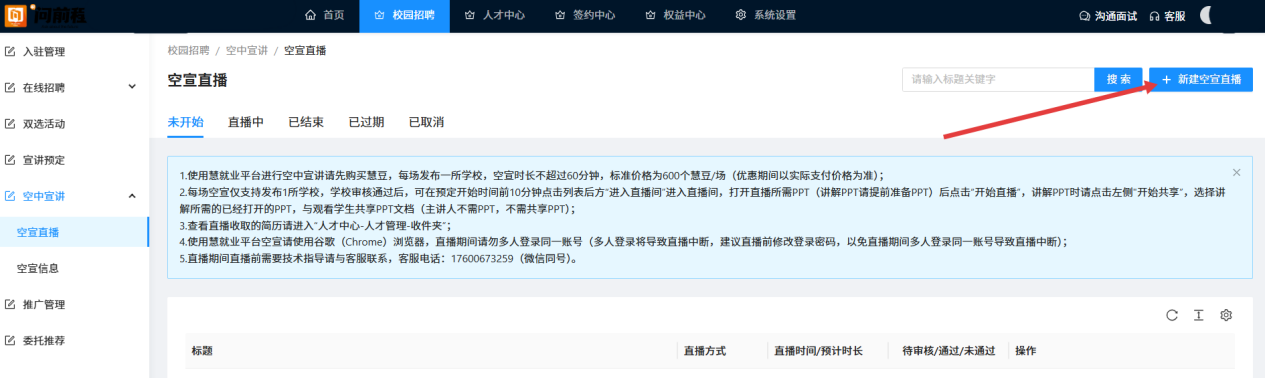Click the user avatar icon
Image resolution: width=1265 pixels, height=378 pixels.
click(x=1207, y=15)
